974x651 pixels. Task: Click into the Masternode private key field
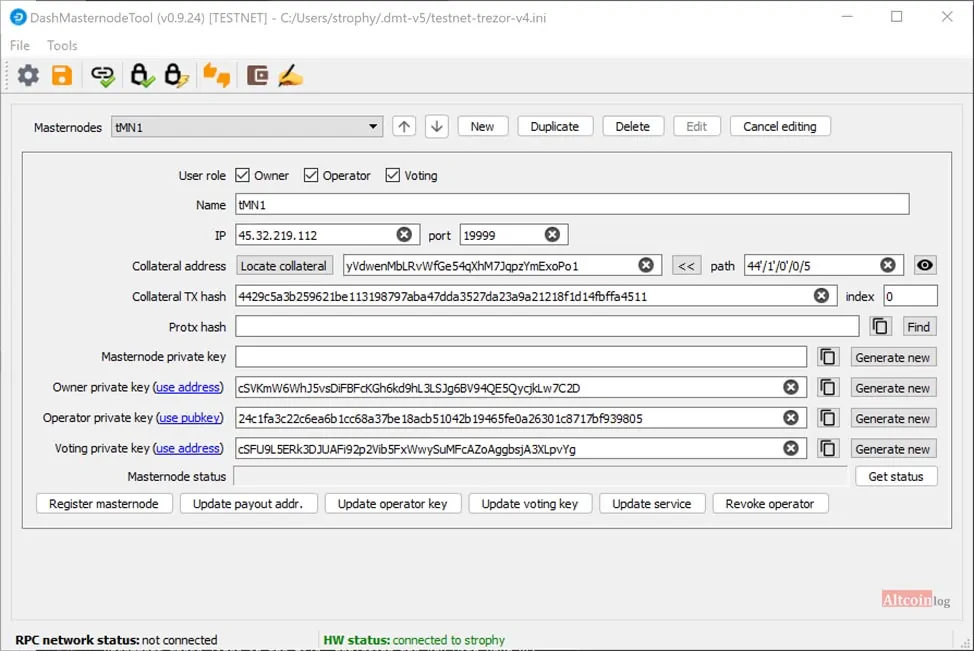click(x=521, y=357)
